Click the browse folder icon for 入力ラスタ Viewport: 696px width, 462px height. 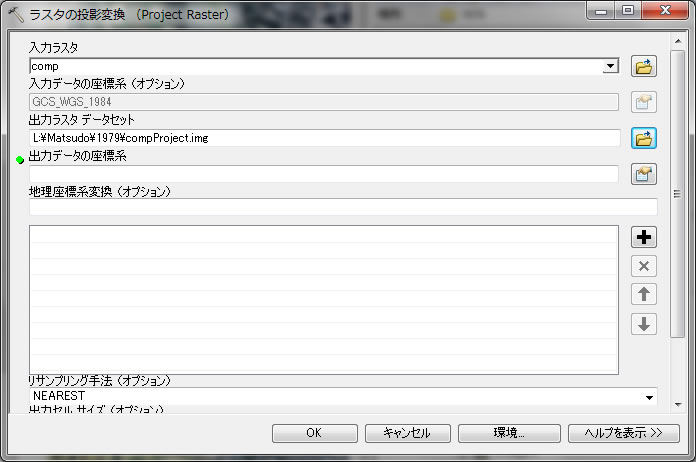point(644,67)
